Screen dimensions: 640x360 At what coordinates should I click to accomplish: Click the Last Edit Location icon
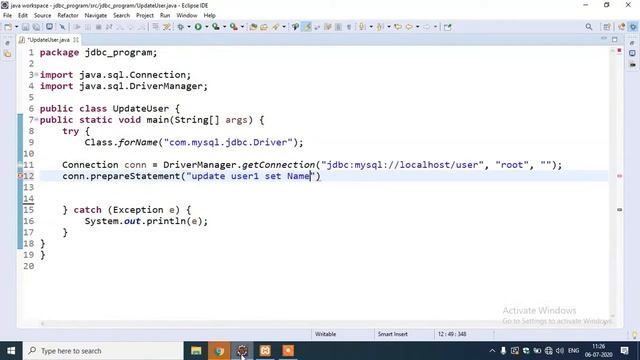tap(398, 27)
